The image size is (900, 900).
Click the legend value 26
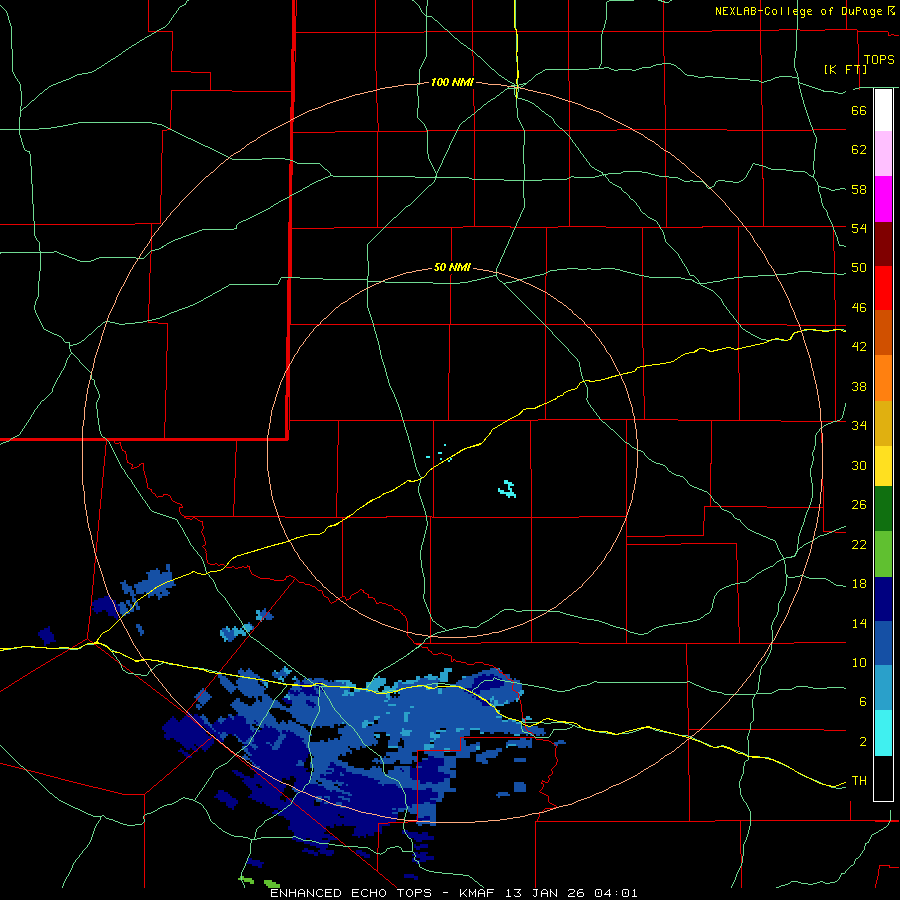point(859,505)
